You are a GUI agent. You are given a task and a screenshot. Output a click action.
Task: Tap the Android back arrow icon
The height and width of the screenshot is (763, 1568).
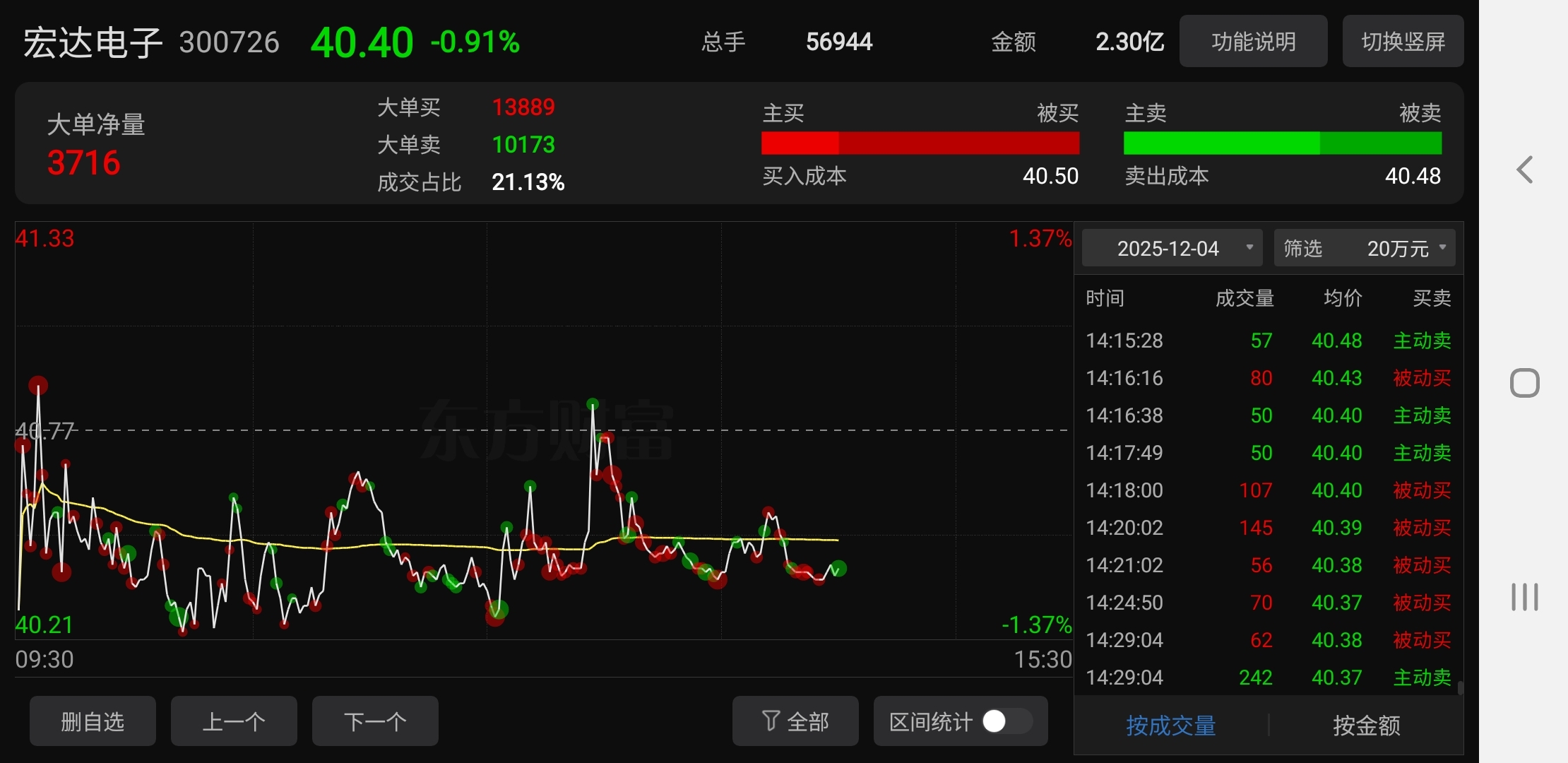(x=1525, y=170)
